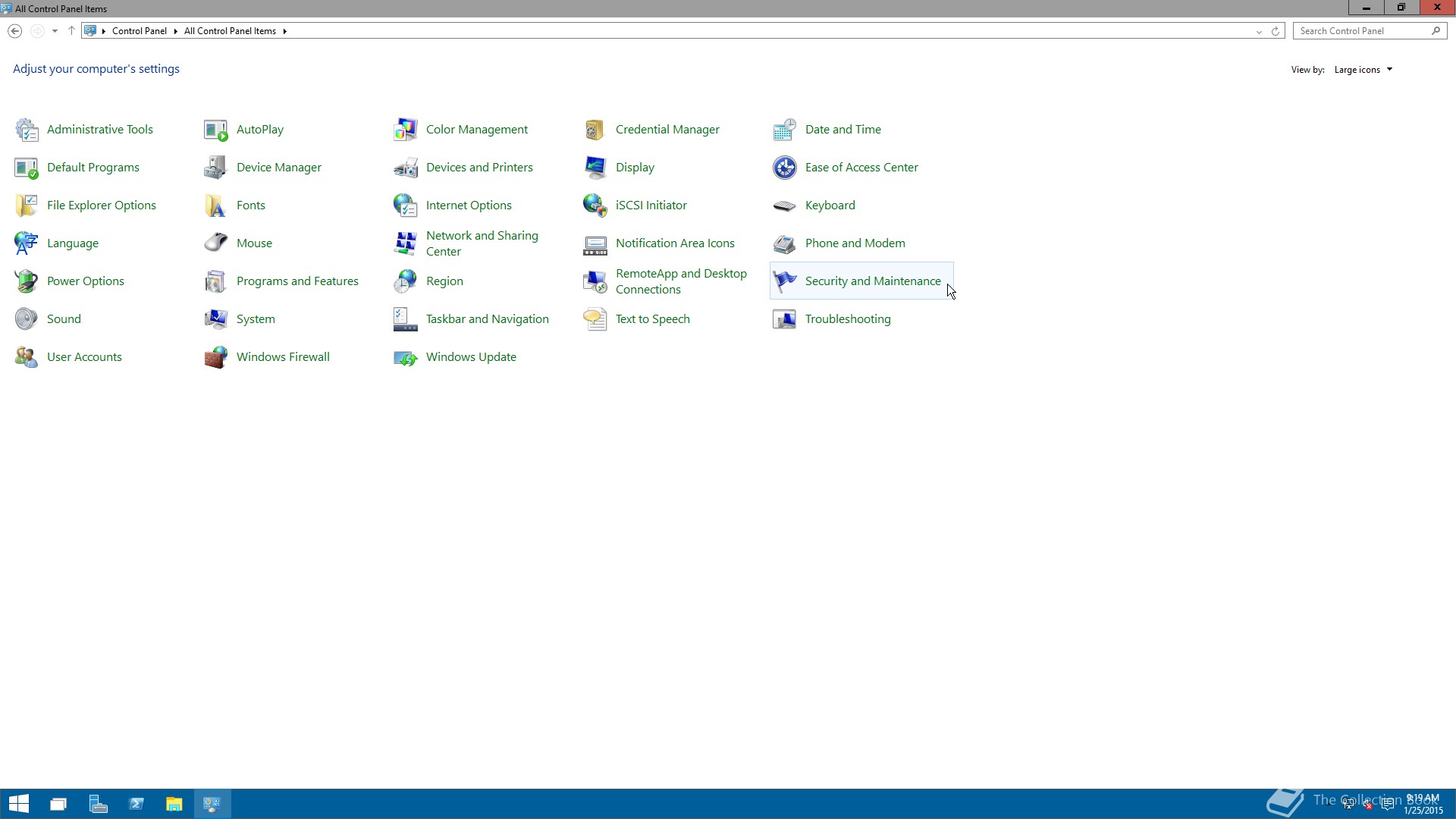Open the Default Programs icon

(x=27, y=168)
